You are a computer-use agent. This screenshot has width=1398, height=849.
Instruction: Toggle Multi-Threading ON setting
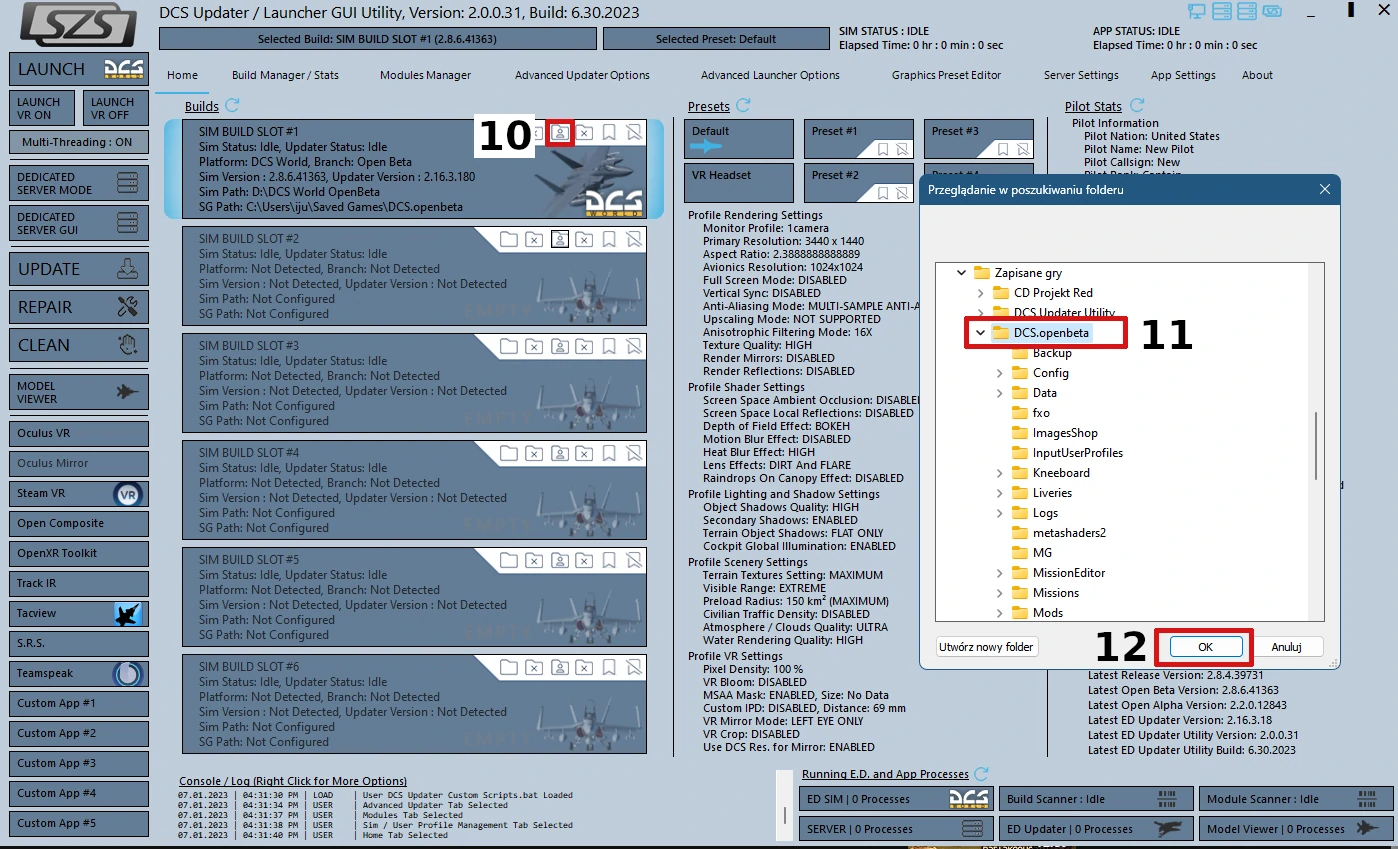click(x=79, y=142)
